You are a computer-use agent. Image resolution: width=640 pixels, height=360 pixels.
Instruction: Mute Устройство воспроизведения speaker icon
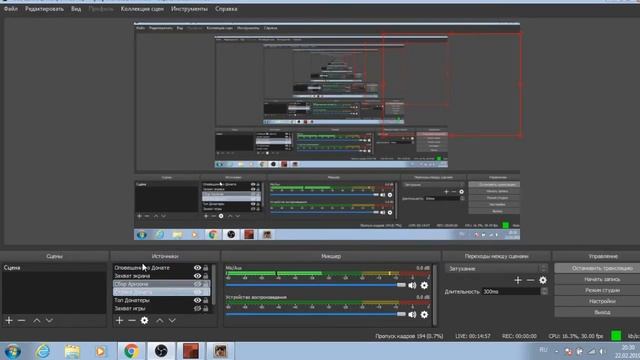[x=412, y=314]
